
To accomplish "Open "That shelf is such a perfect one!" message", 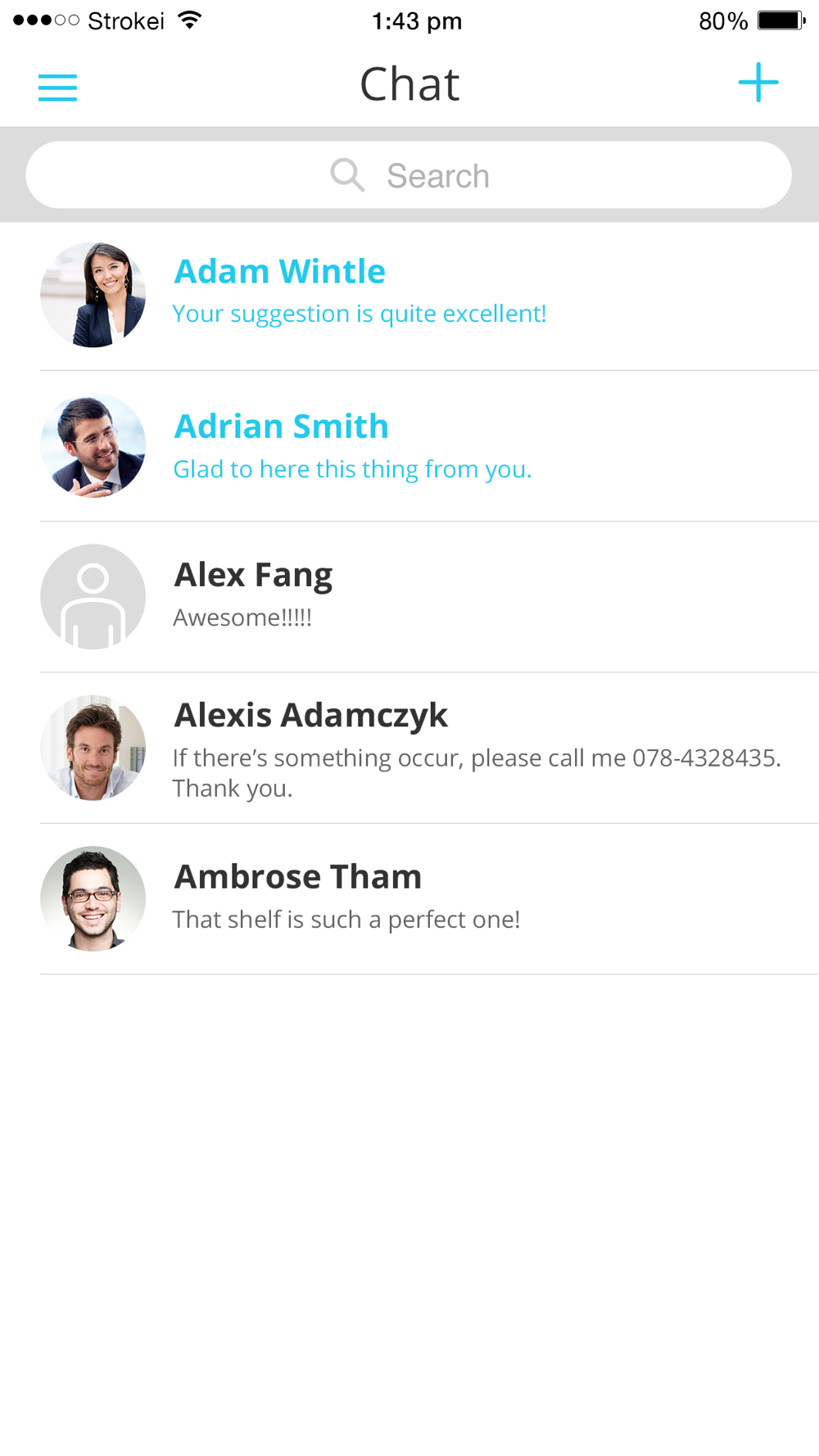I will click(x=346, y=920).
